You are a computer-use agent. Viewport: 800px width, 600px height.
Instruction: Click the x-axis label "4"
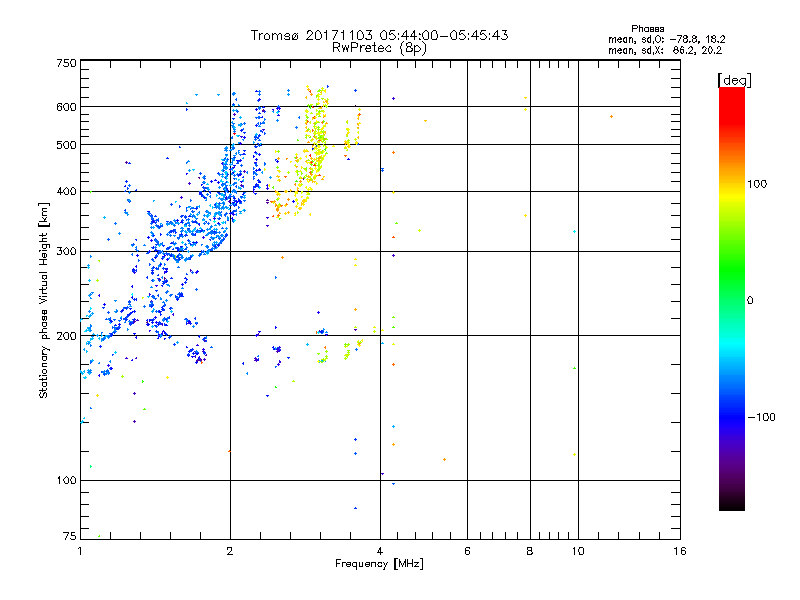pyautogui.click(x=380, y=551)
